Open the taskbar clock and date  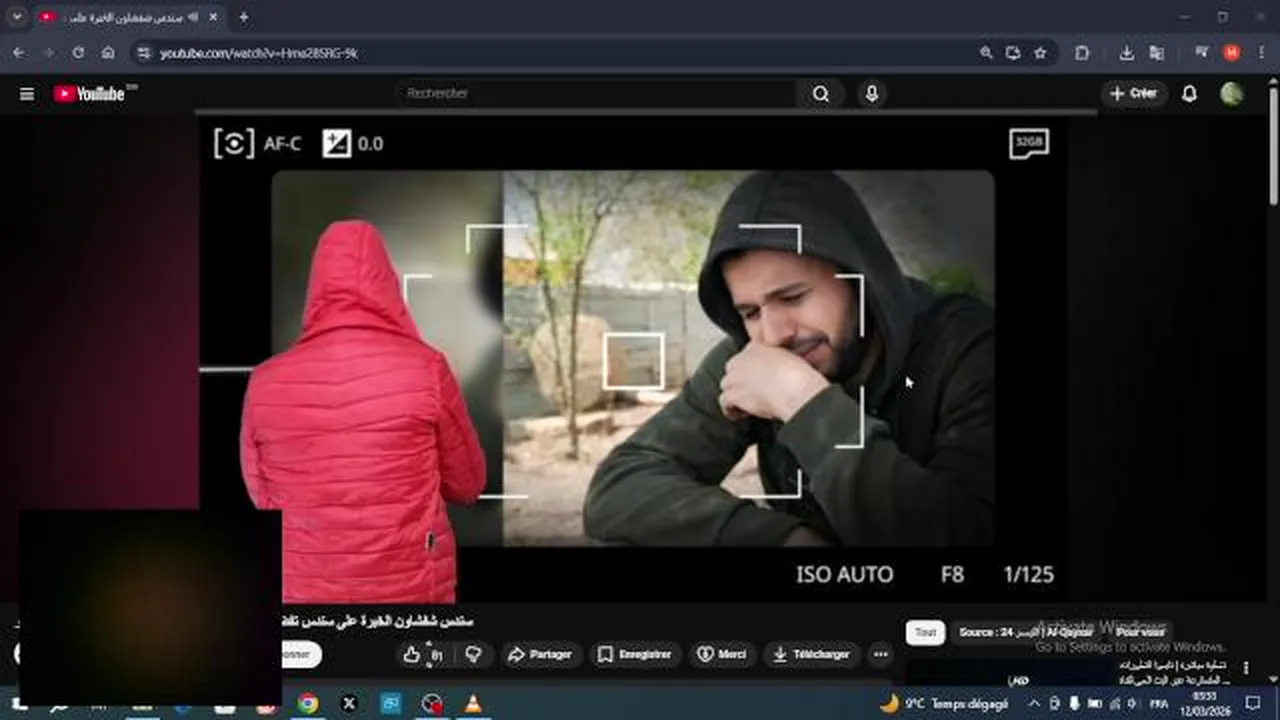[1205, 704]
